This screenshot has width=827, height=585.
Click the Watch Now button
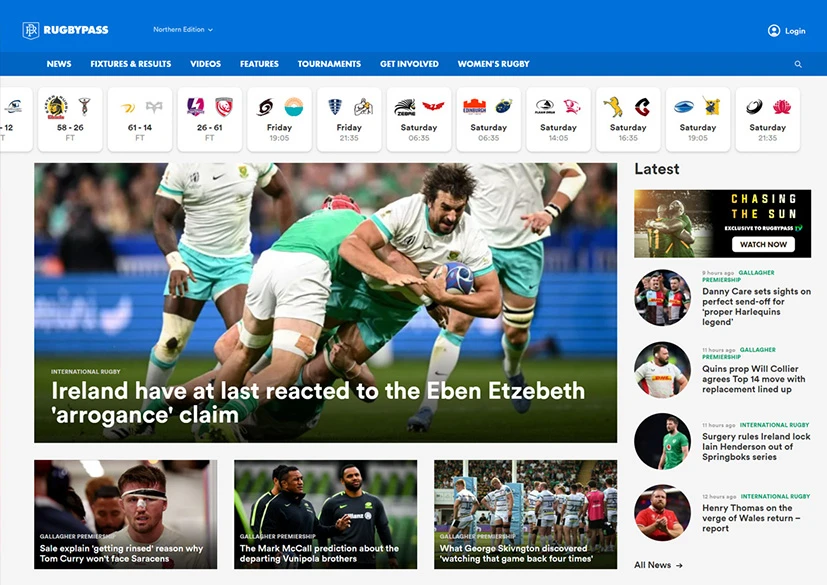point(763,244)
